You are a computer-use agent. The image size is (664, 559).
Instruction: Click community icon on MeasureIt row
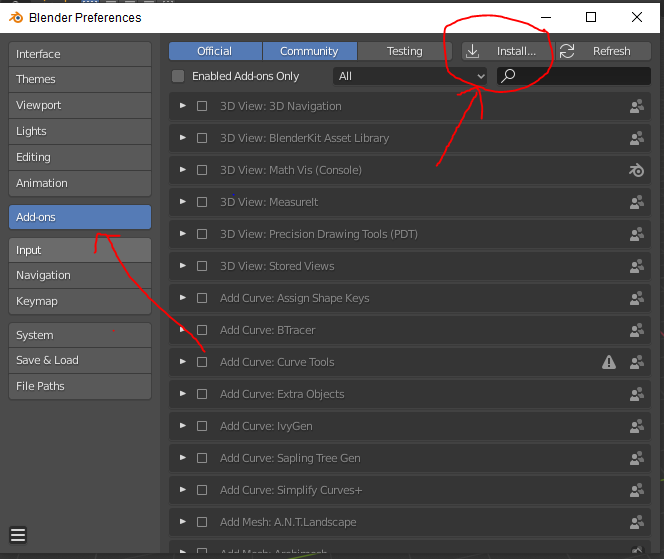(x=636, y=202)
